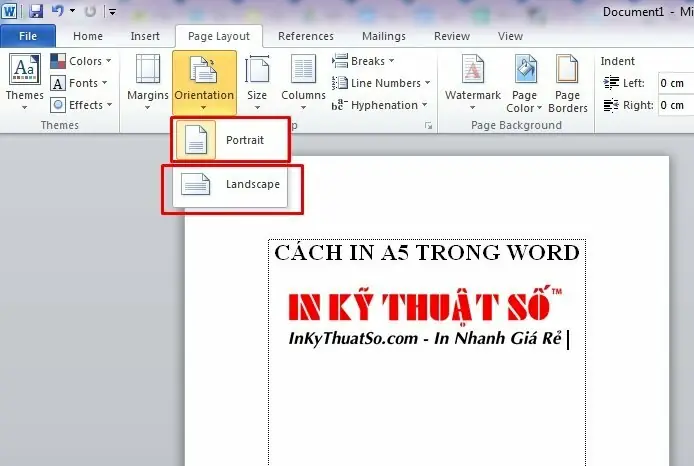Click the IN KỸ THUẬT SỐ logo image
The height and width of the screenshot is (466, 694).
click(424, 305)
